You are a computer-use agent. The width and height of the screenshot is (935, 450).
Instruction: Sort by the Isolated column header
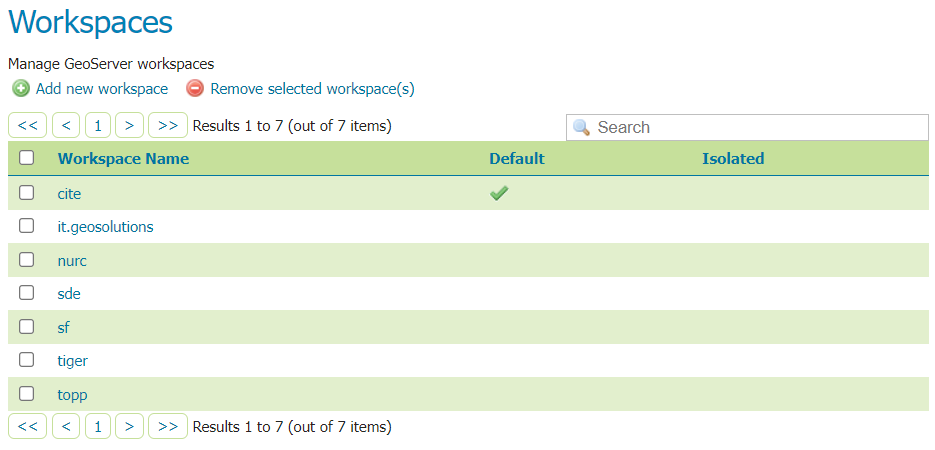coord(732,158)
